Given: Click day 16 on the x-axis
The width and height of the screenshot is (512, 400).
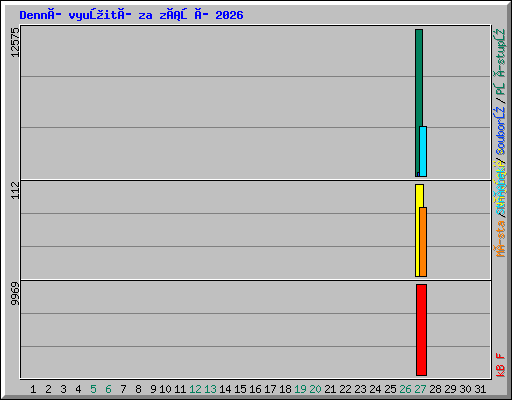Looking at the screenshot, I should (x=255, y=389).
